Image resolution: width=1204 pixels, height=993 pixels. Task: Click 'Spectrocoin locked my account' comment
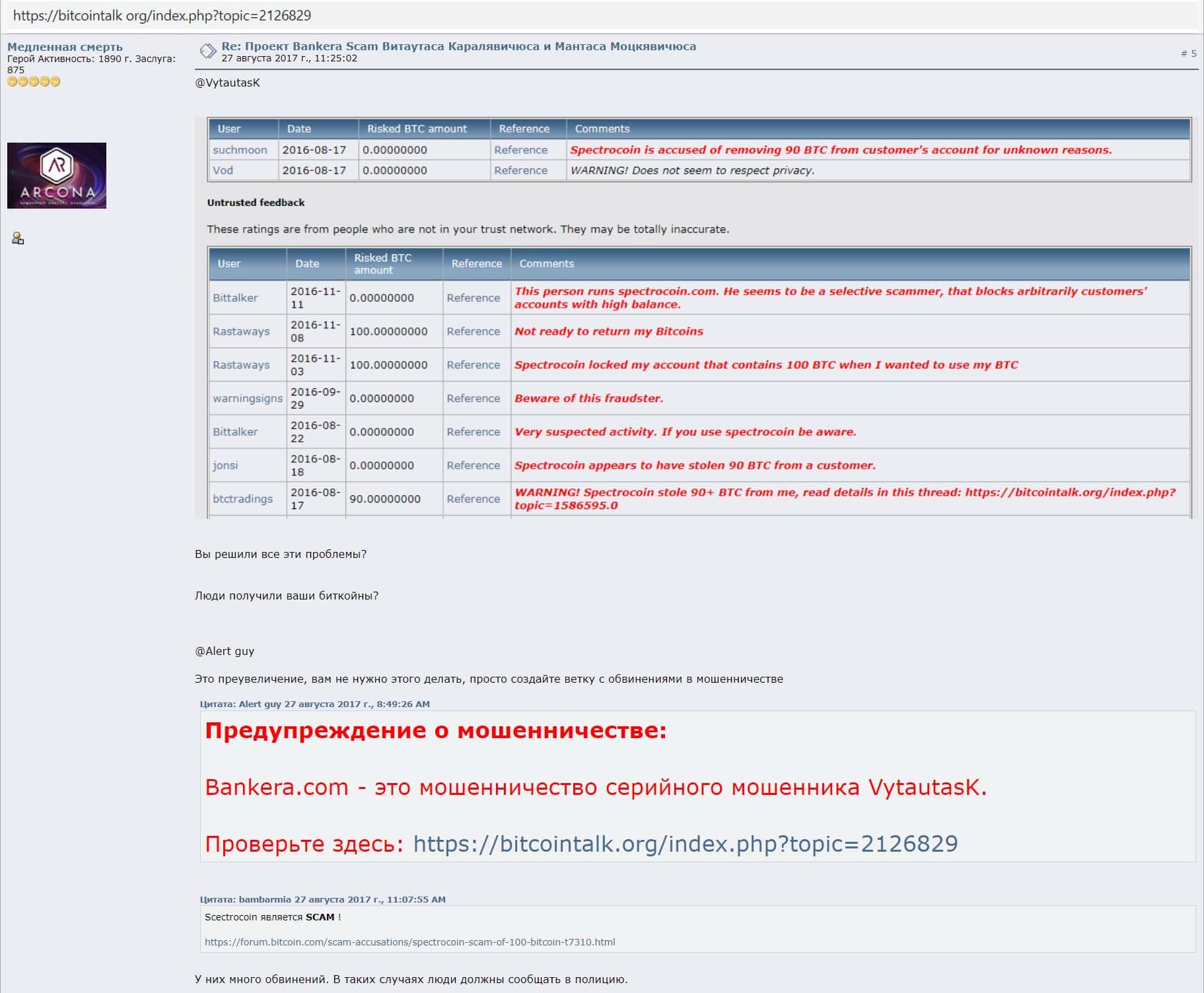(766, 365)
